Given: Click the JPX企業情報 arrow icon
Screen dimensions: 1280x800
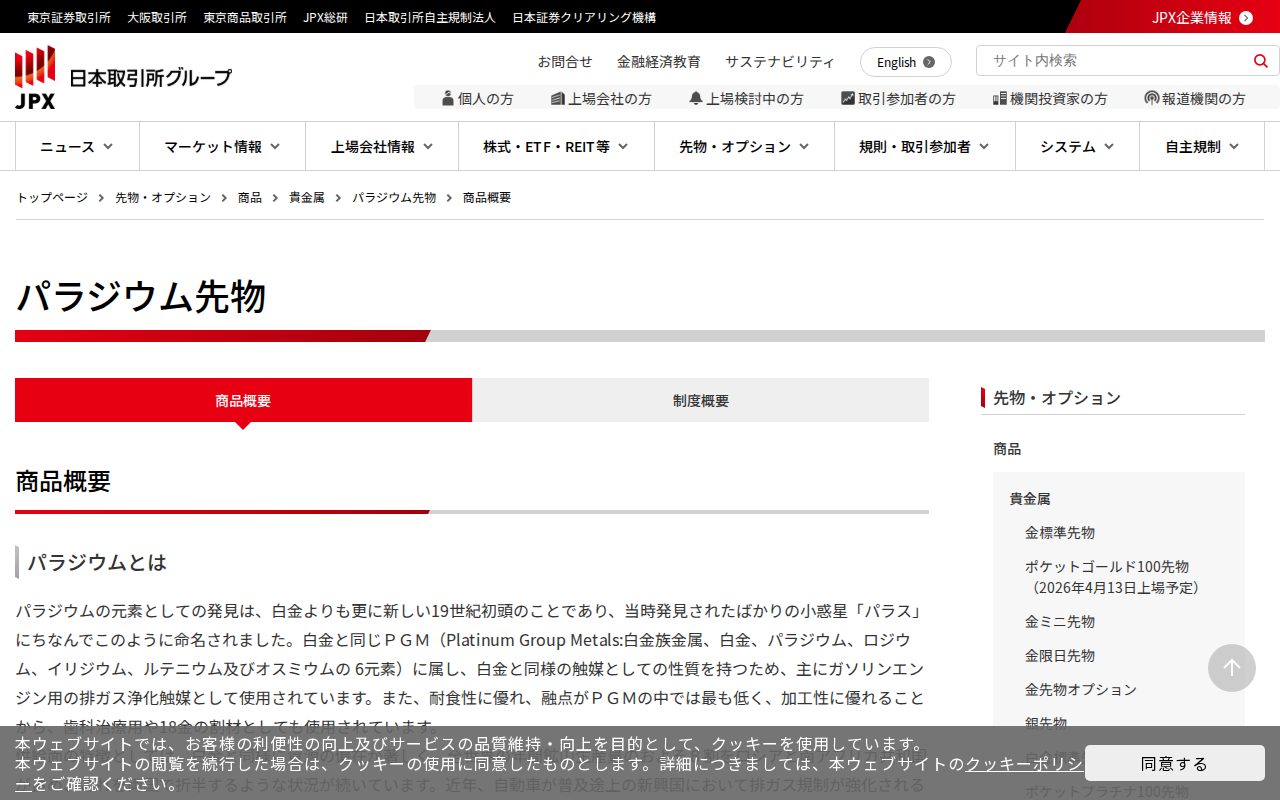Looking at the screenshot, I should (x=1246, y=17).
